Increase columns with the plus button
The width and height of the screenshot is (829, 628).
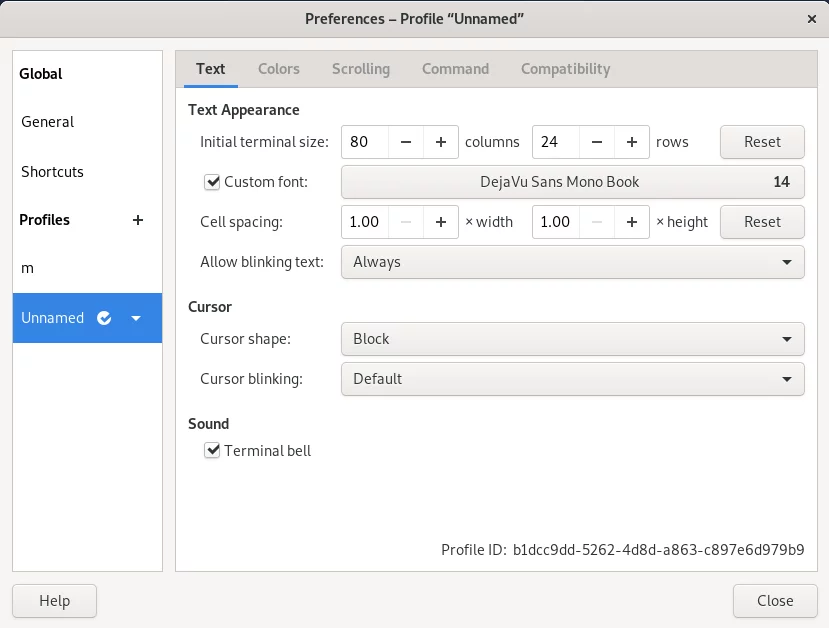pyautogui.click(x=440, y=142)
